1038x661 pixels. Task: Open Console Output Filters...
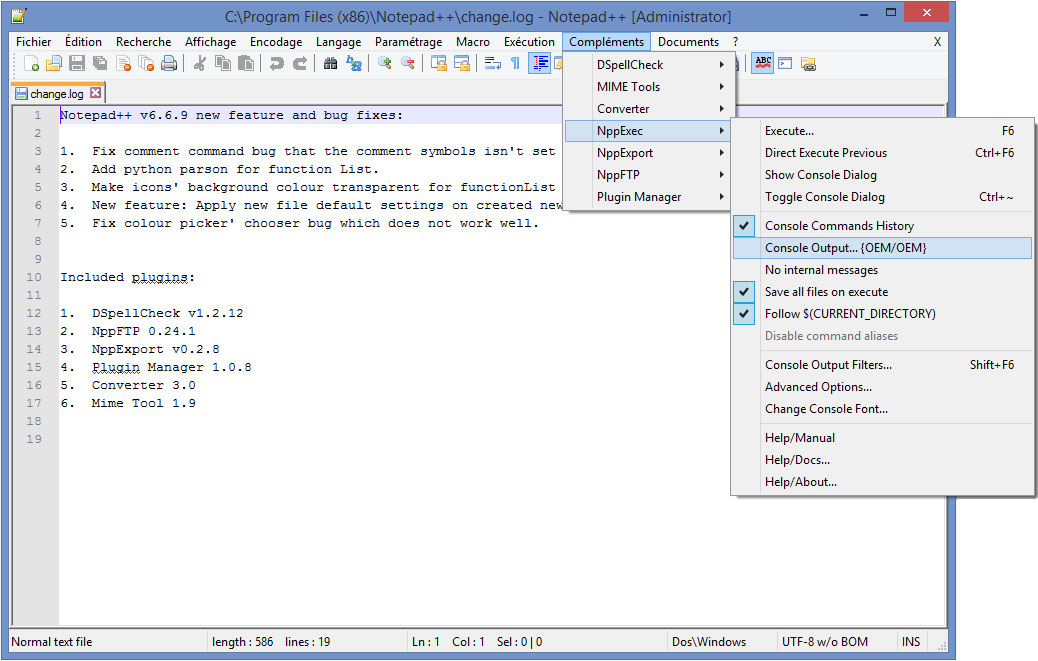882,365
